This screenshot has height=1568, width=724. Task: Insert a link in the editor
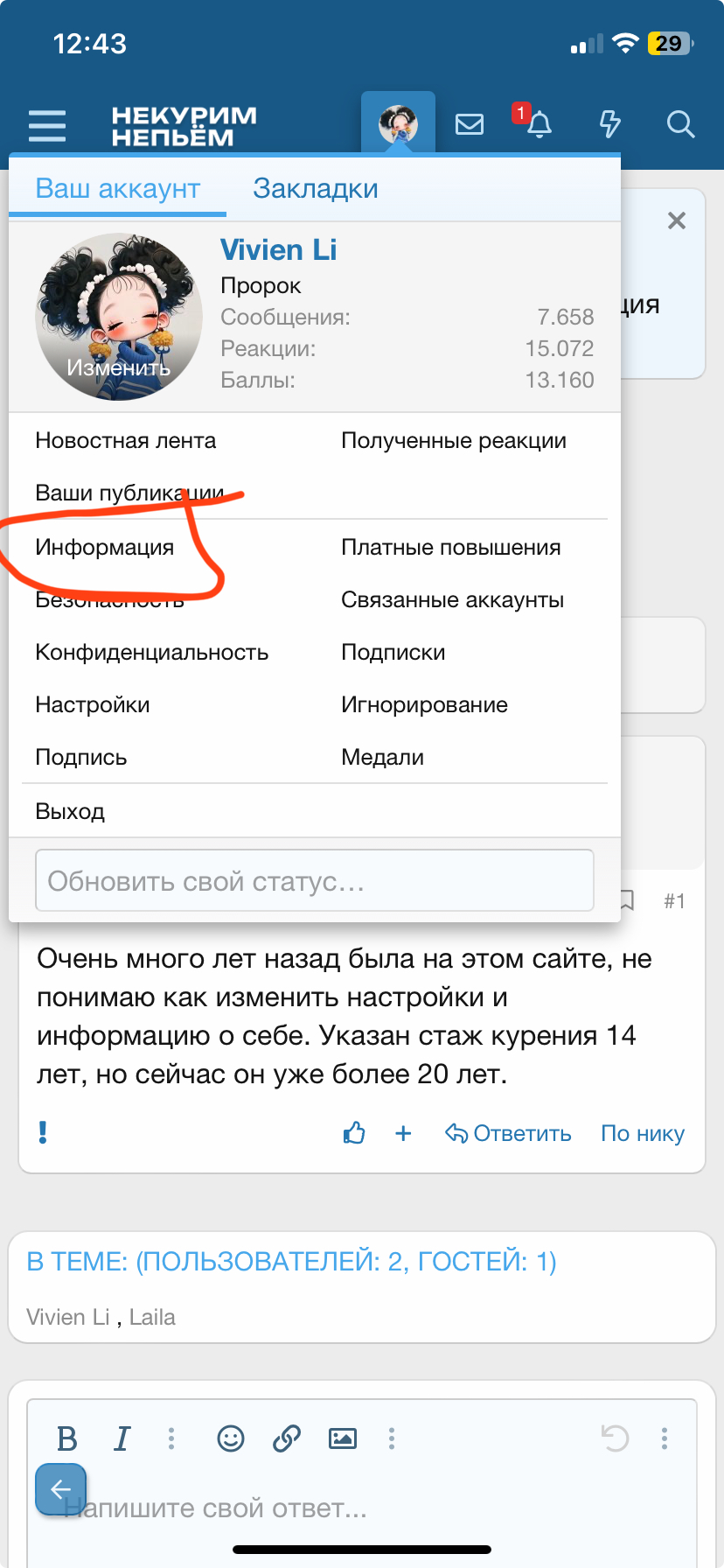point(287,1438)
